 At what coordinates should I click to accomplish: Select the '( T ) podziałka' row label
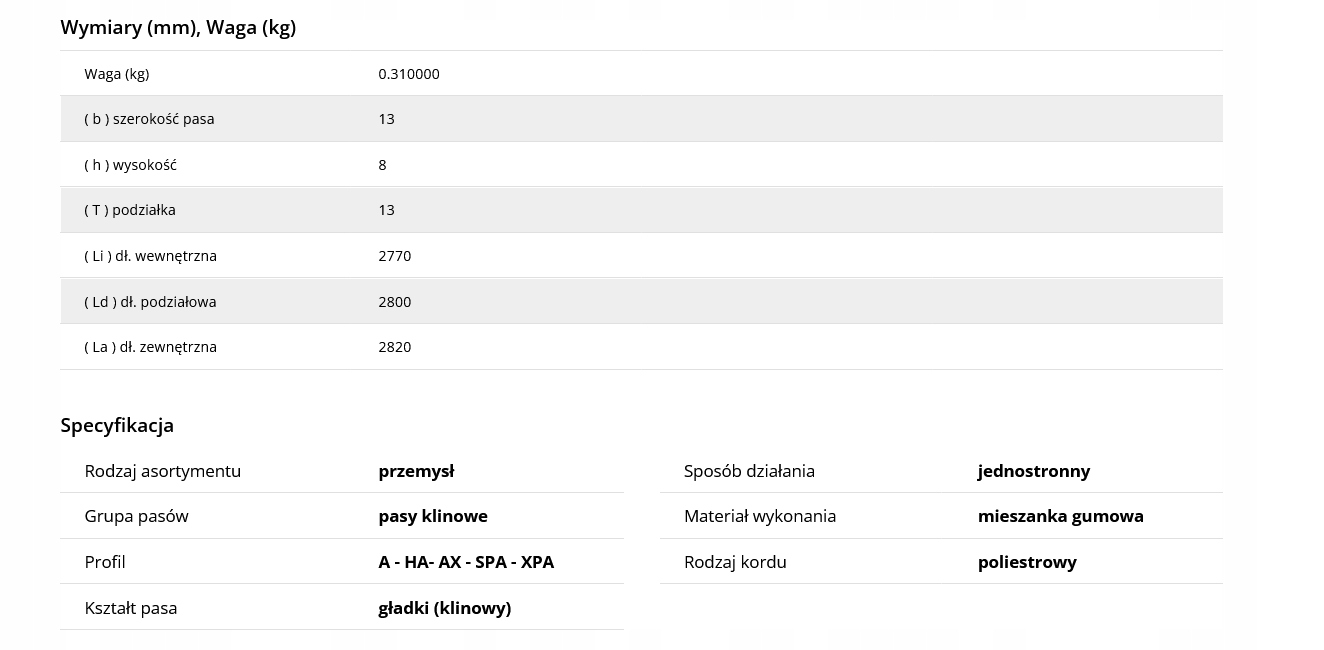pyautogui.click(x=130, y=210)
